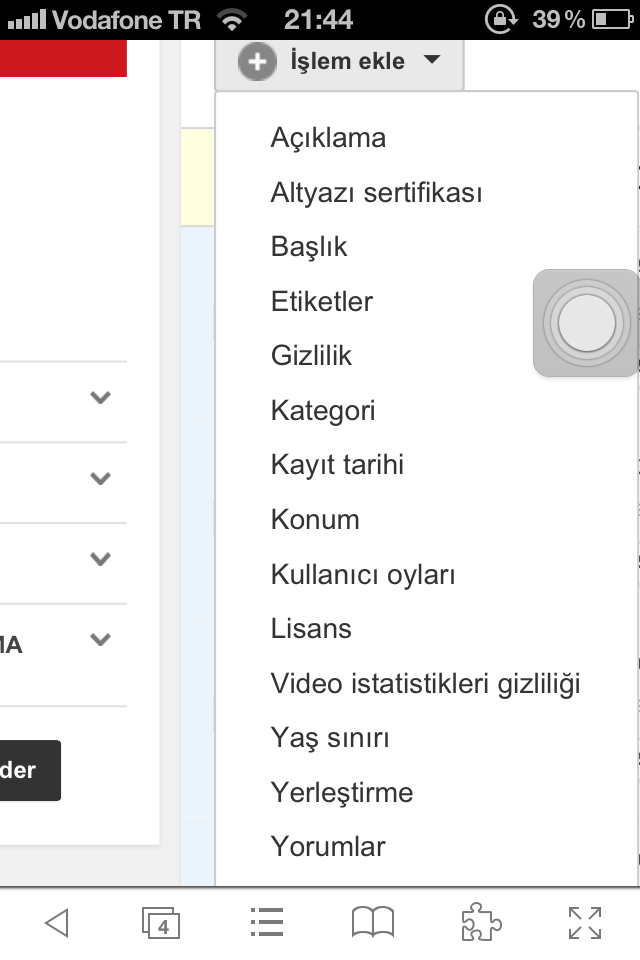Tap the back navigation arrow icon
640x960 pixels.
point(56,923)
